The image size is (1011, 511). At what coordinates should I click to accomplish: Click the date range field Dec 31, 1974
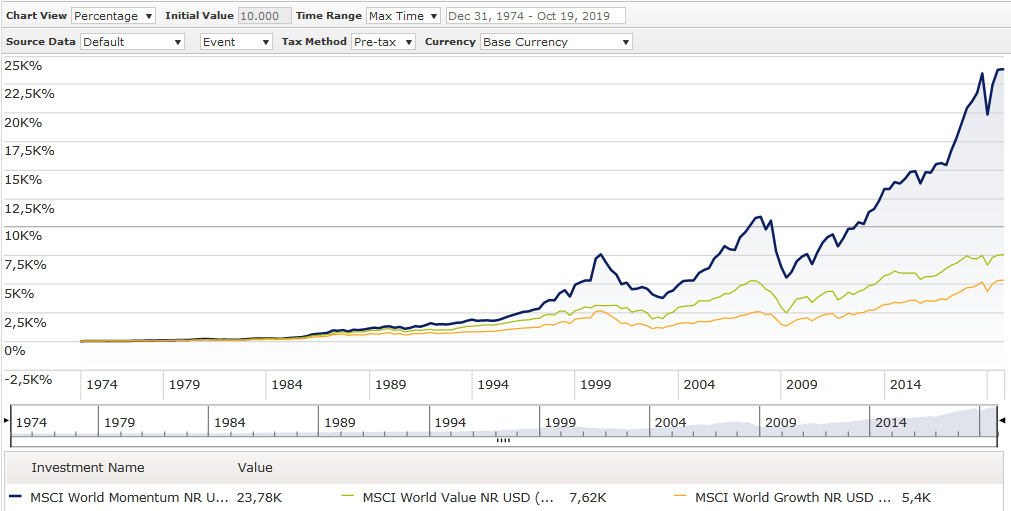coord(535,15)
